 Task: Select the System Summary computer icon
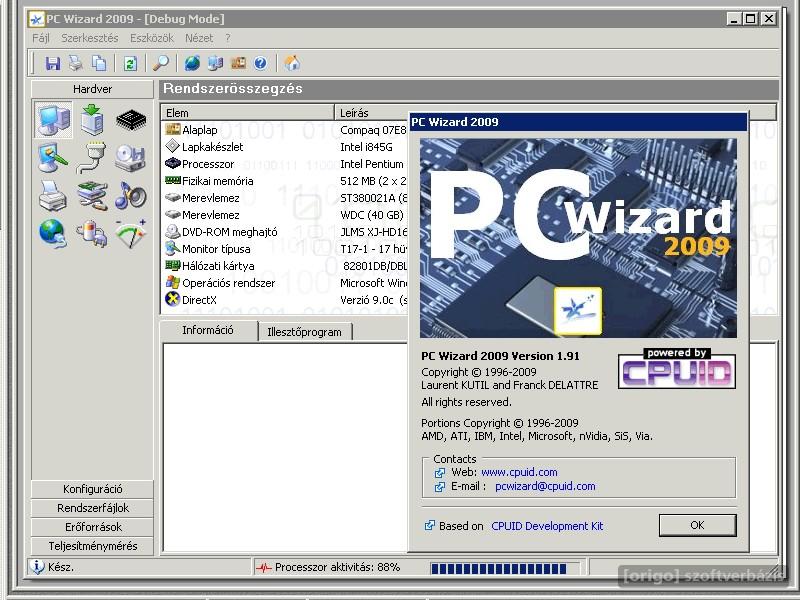pyautogui.click(x=54, y=120)
